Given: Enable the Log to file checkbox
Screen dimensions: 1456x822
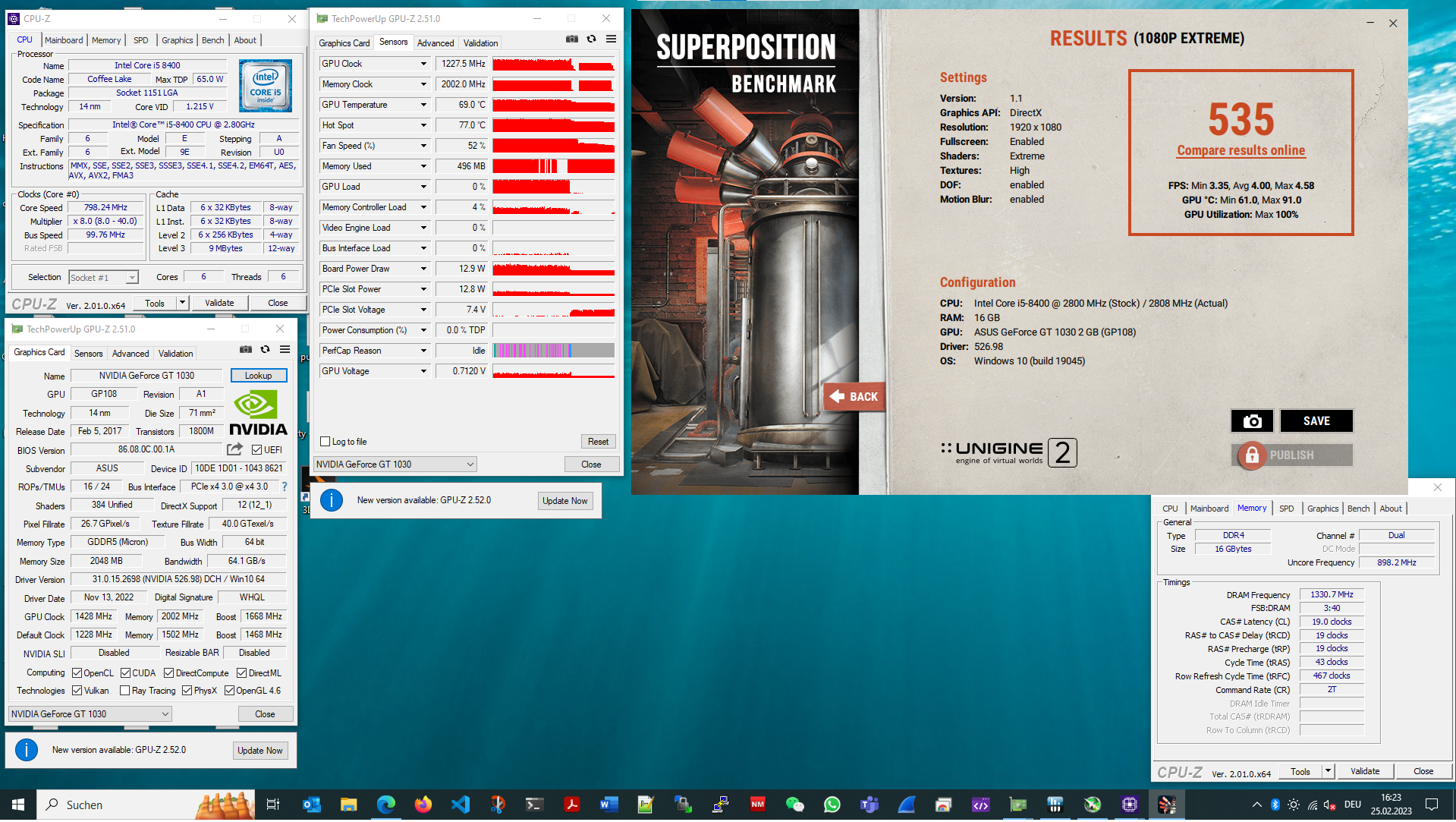Looking at the screenshot, I should point(325,442).
